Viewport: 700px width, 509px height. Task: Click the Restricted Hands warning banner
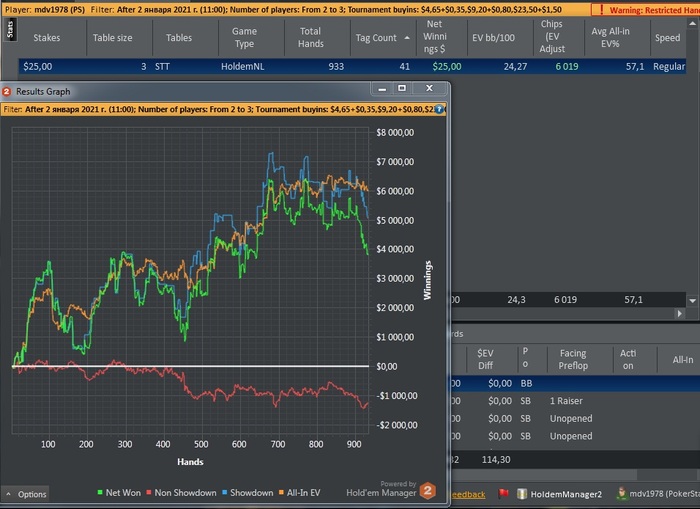click(646, 10)
